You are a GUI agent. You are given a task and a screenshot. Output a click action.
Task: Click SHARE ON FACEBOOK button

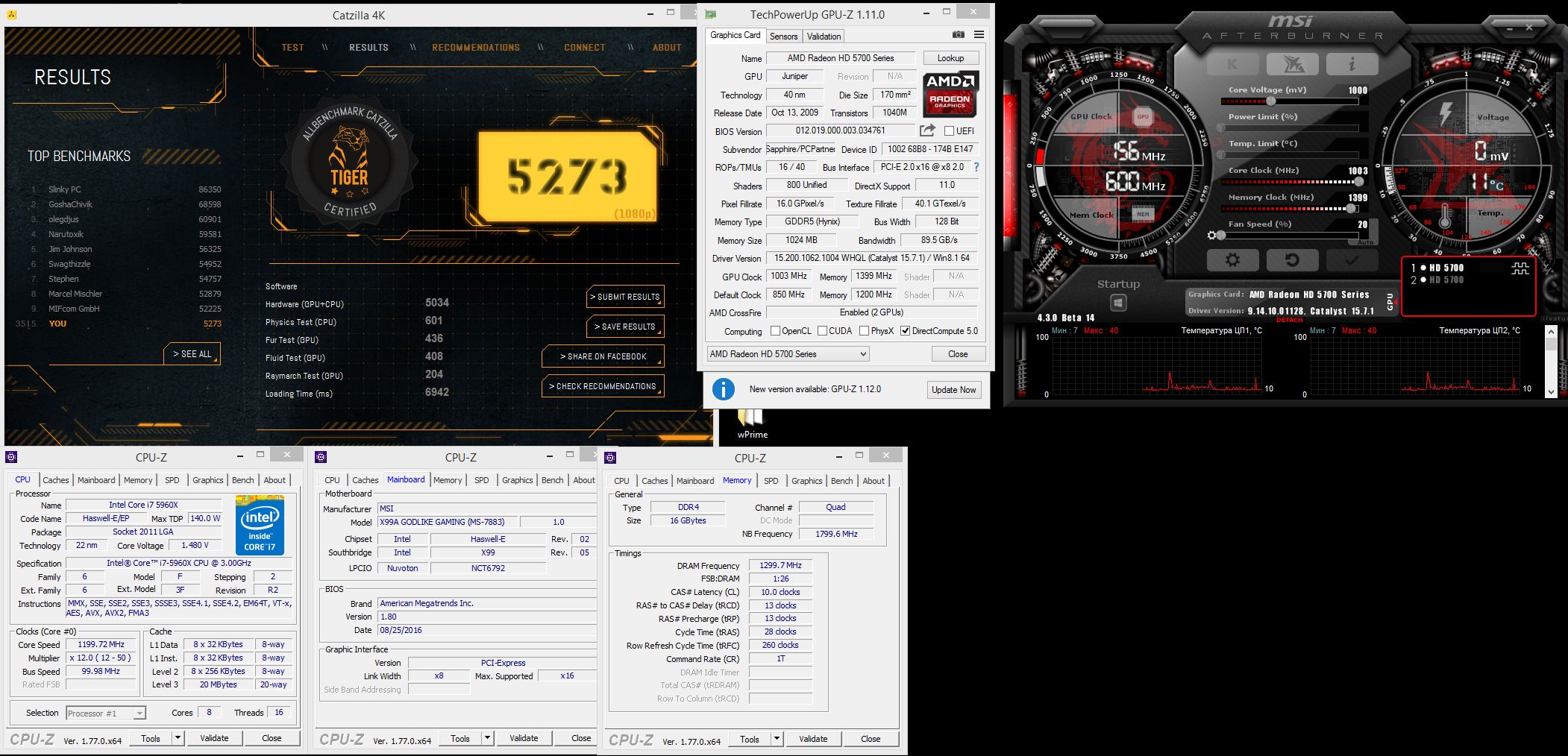[x=603, y=356]
